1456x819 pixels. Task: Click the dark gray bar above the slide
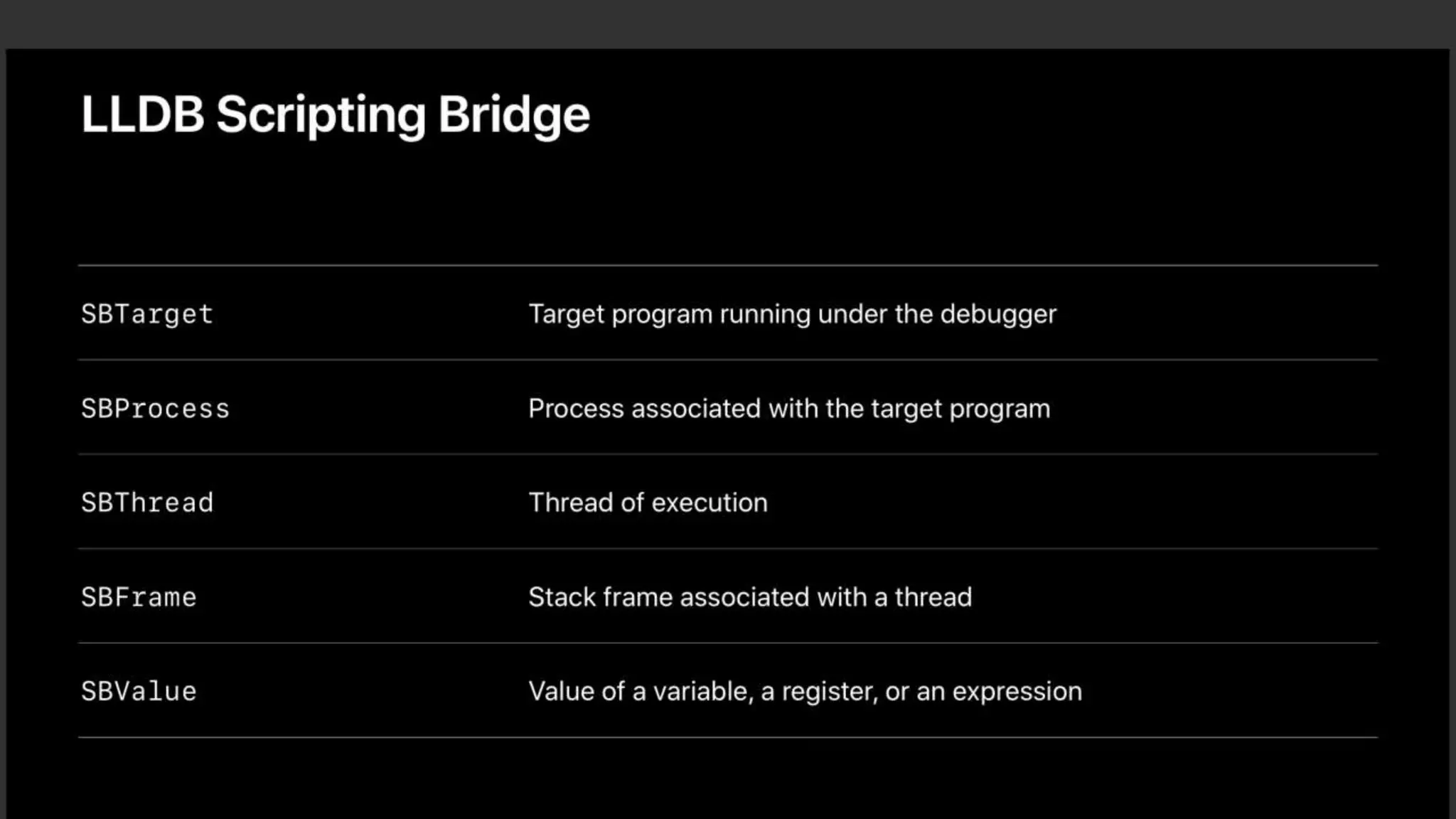point(728,23)
